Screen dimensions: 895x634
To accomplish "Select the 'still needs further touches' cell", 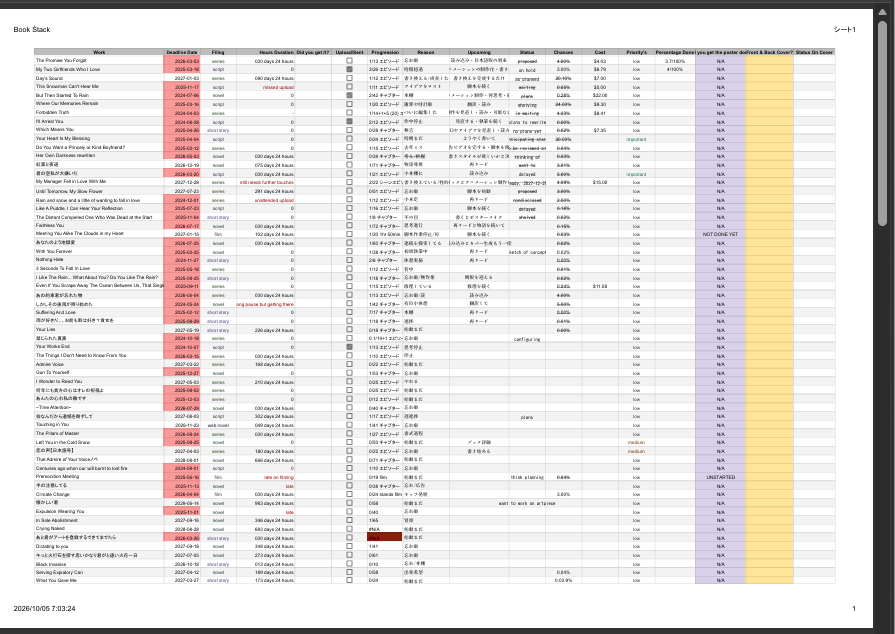I will [x=267, y=182].
